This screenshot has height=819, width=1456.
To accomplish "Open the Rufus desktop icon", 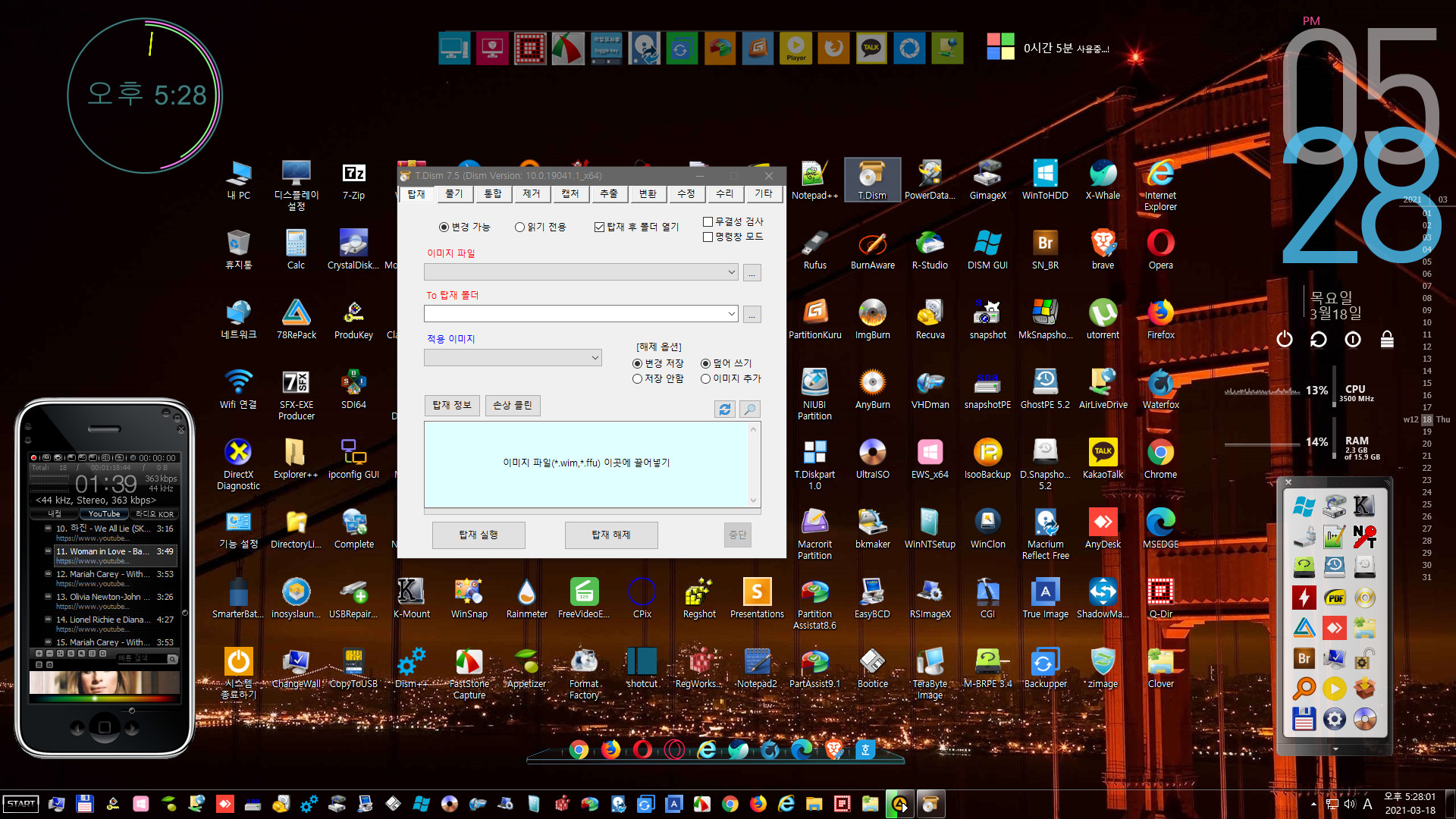I will (x=815, y=251).
